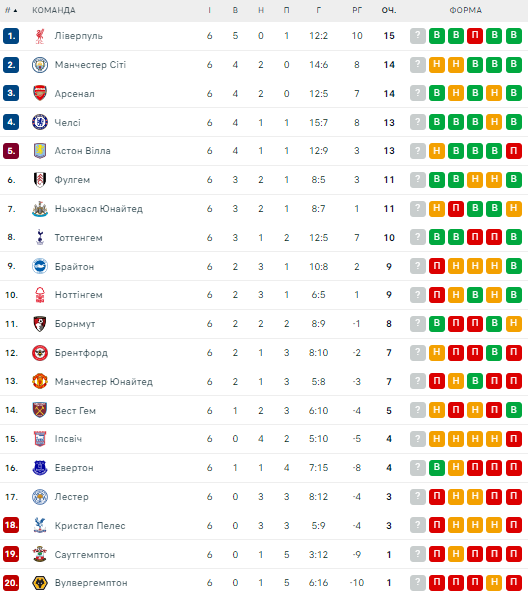
Task: Select the Arsenal club badge
Action: click(40, 93)
